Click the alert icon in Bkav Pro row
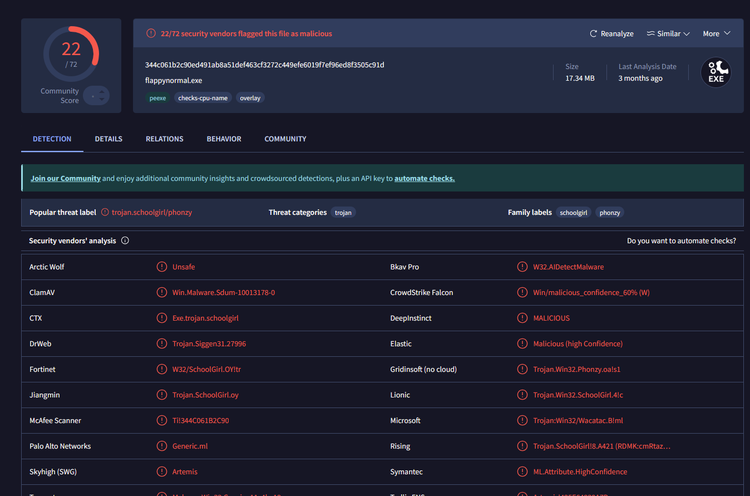This screenshot has width=750, height=496. [522, 267]
